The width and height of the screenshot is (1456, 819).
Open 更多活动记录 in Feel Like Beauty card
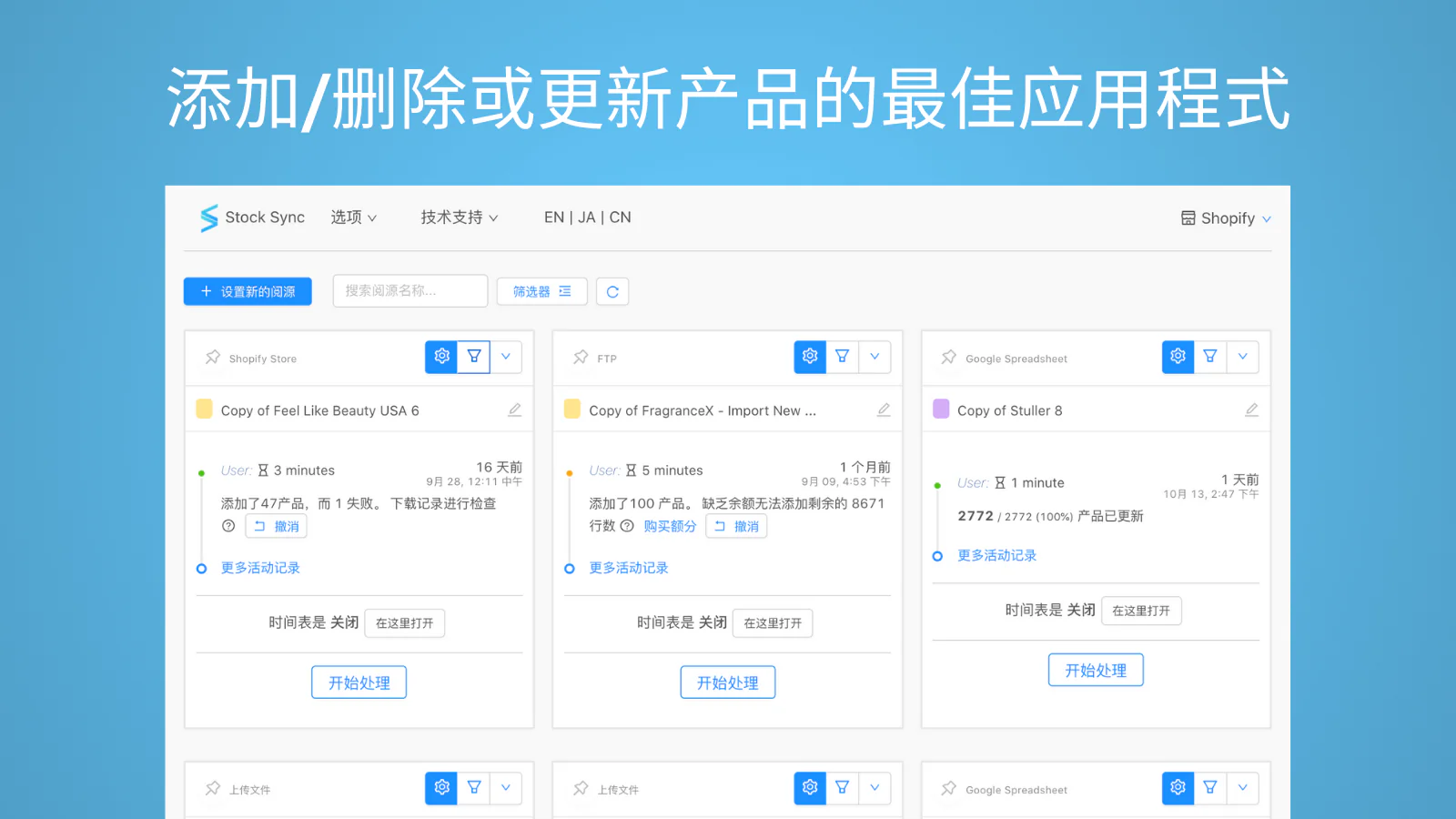[x=260, y=568]
